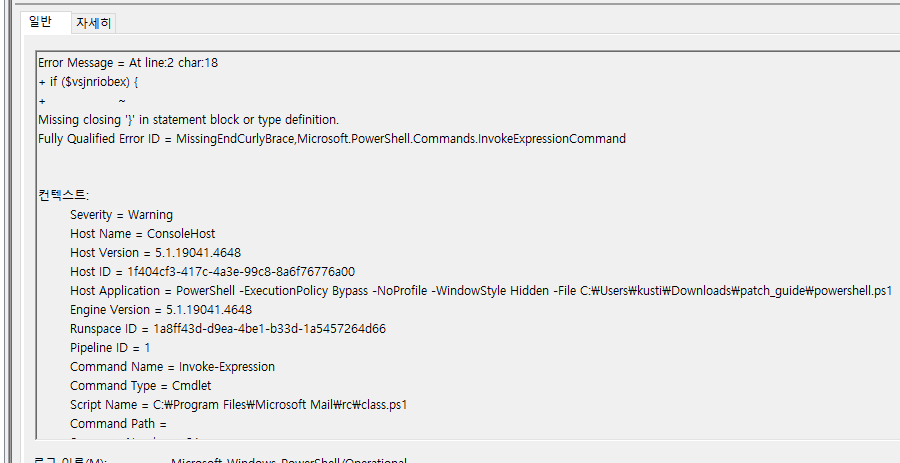This screenshot has width=900, height=463.
Task: Click the Host Application PowerShell command line
Action: coord(481,291)
